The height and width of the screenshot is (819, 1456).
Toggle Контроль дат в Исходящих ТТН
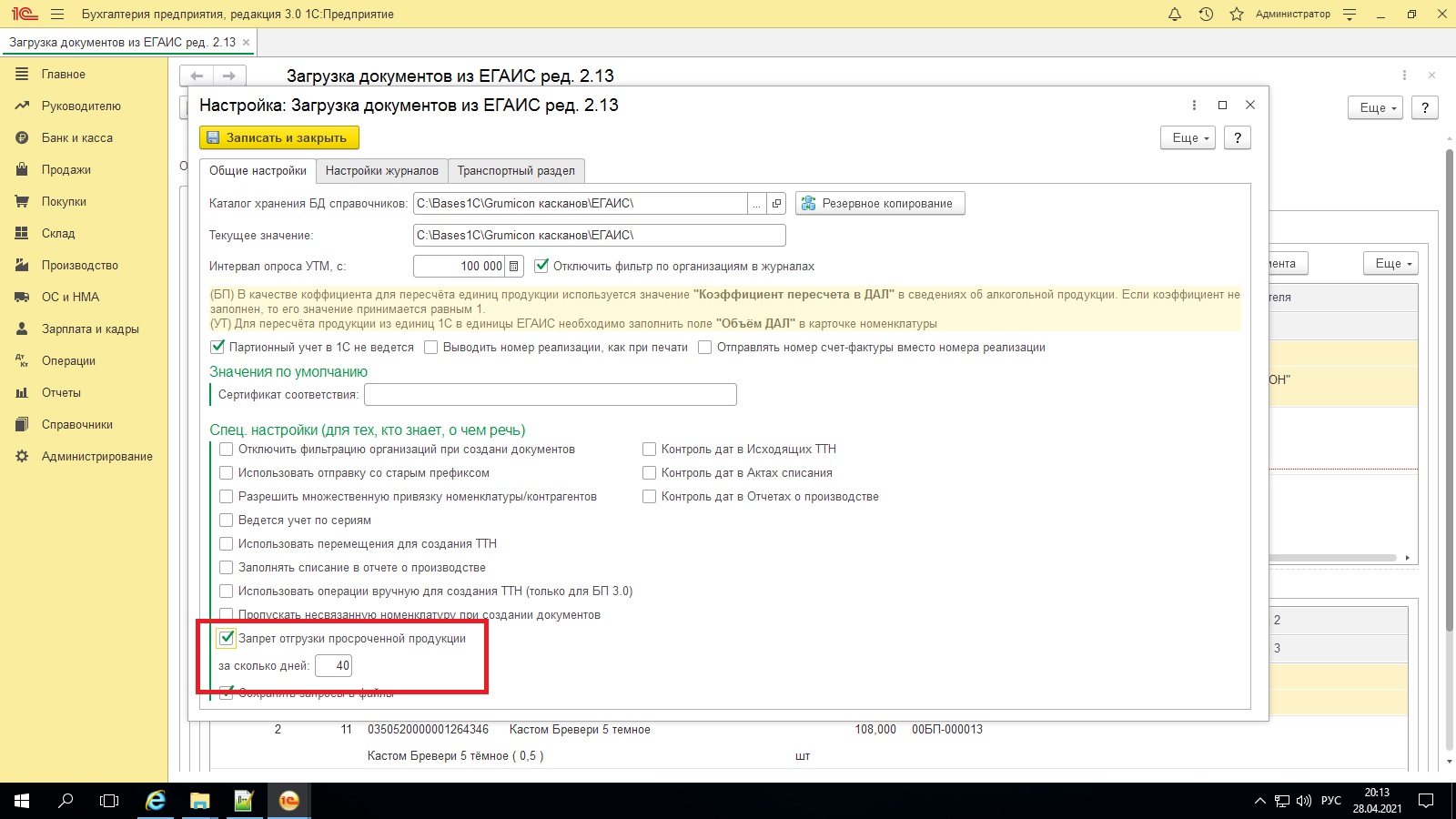[x=650, y=449]
